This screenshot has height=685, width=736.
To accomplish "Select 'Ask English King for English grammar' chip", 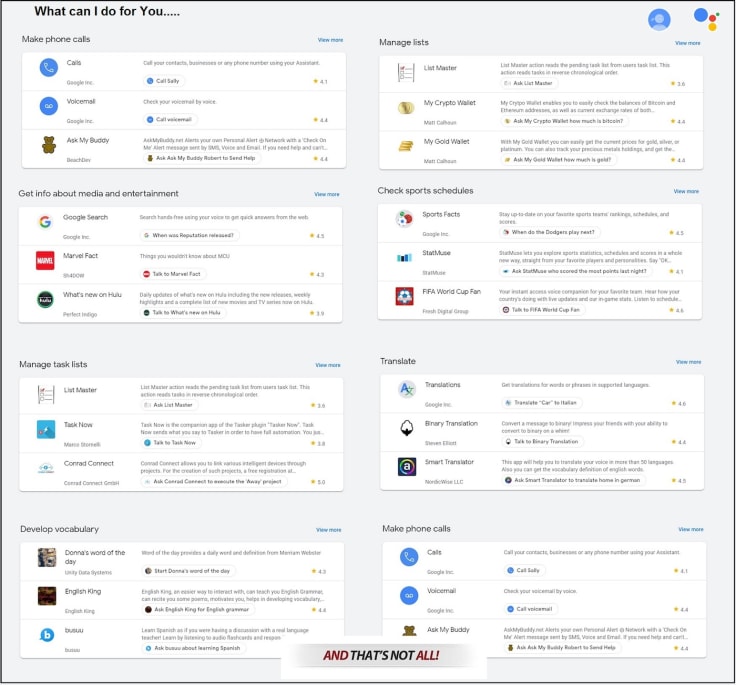I will click(198, 609).
